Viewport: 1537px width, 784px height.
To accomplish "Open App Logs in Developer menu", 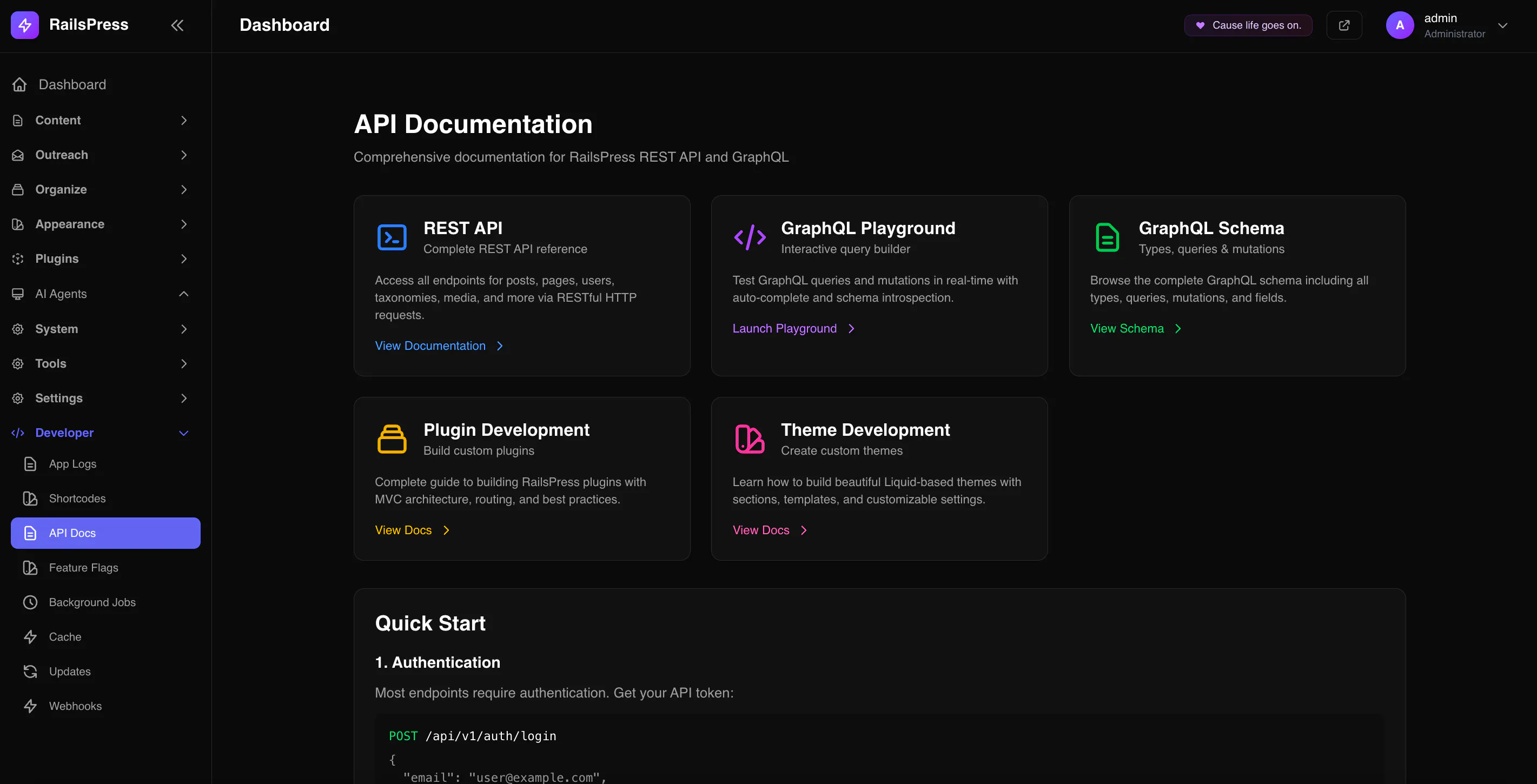I will coord(105,464).
